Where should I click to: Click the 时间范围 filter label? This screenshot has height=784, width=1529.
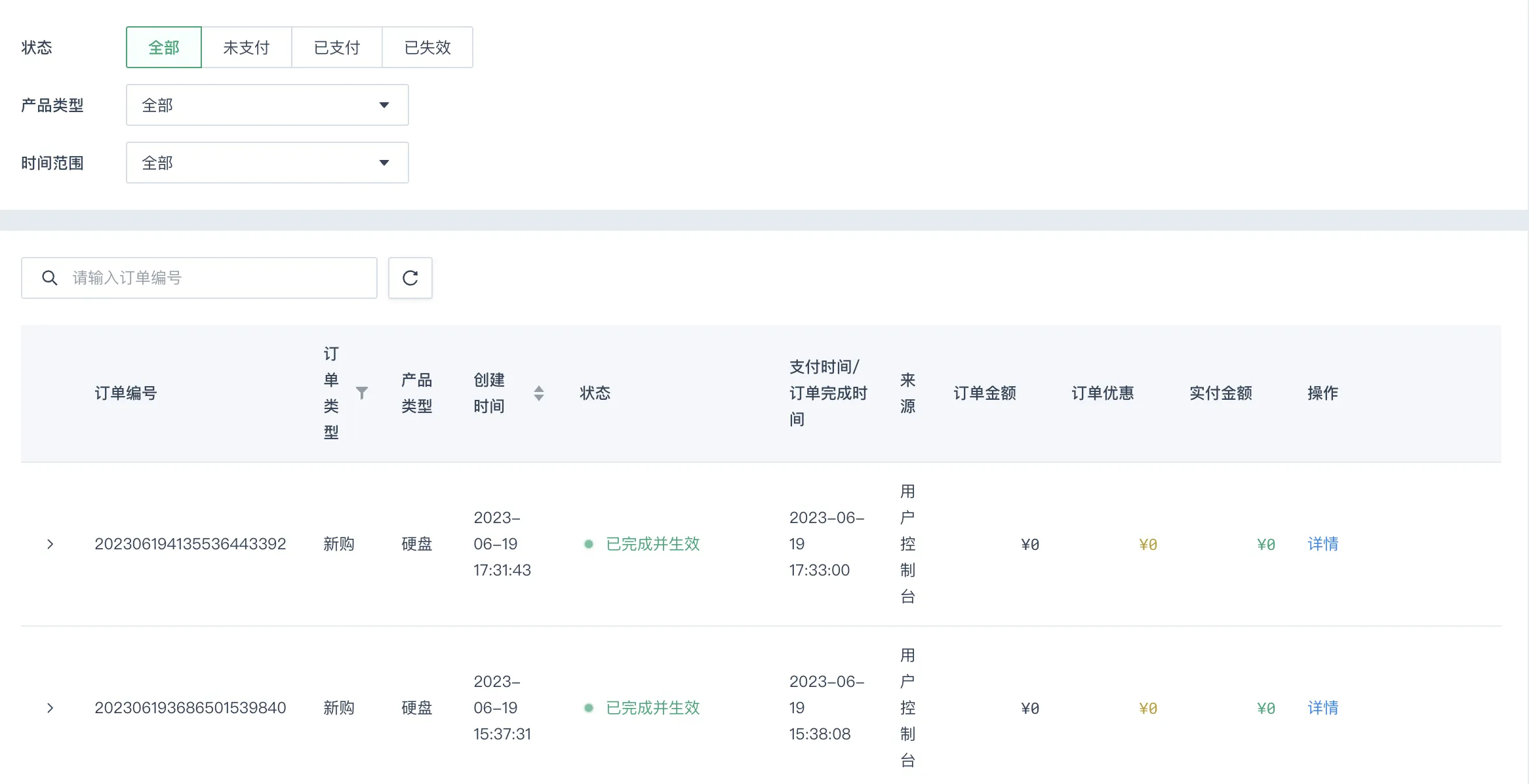point(52,163)
